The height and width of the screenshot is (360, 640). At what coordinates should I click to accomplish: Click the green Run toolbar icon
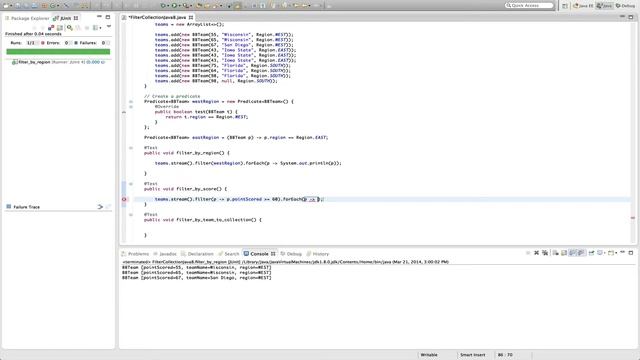point(174,6)
